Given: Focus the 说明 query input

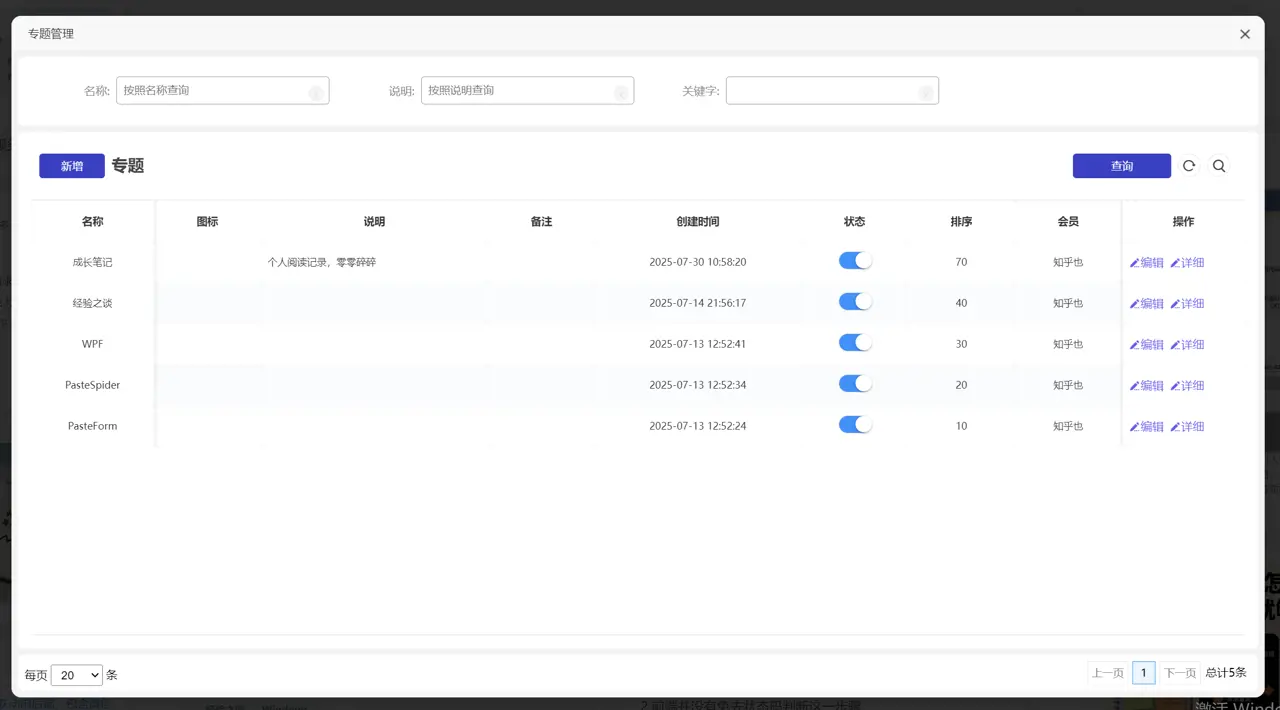Looking at the screenshot, I should point(527,90).
